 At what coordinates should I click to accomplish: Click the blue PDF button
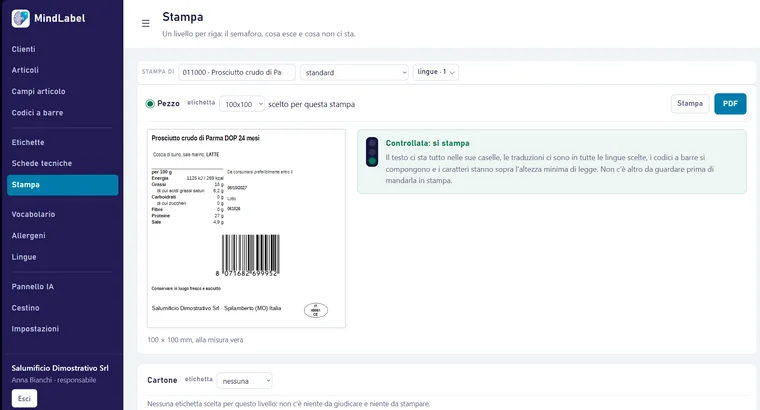click(730, 104)
